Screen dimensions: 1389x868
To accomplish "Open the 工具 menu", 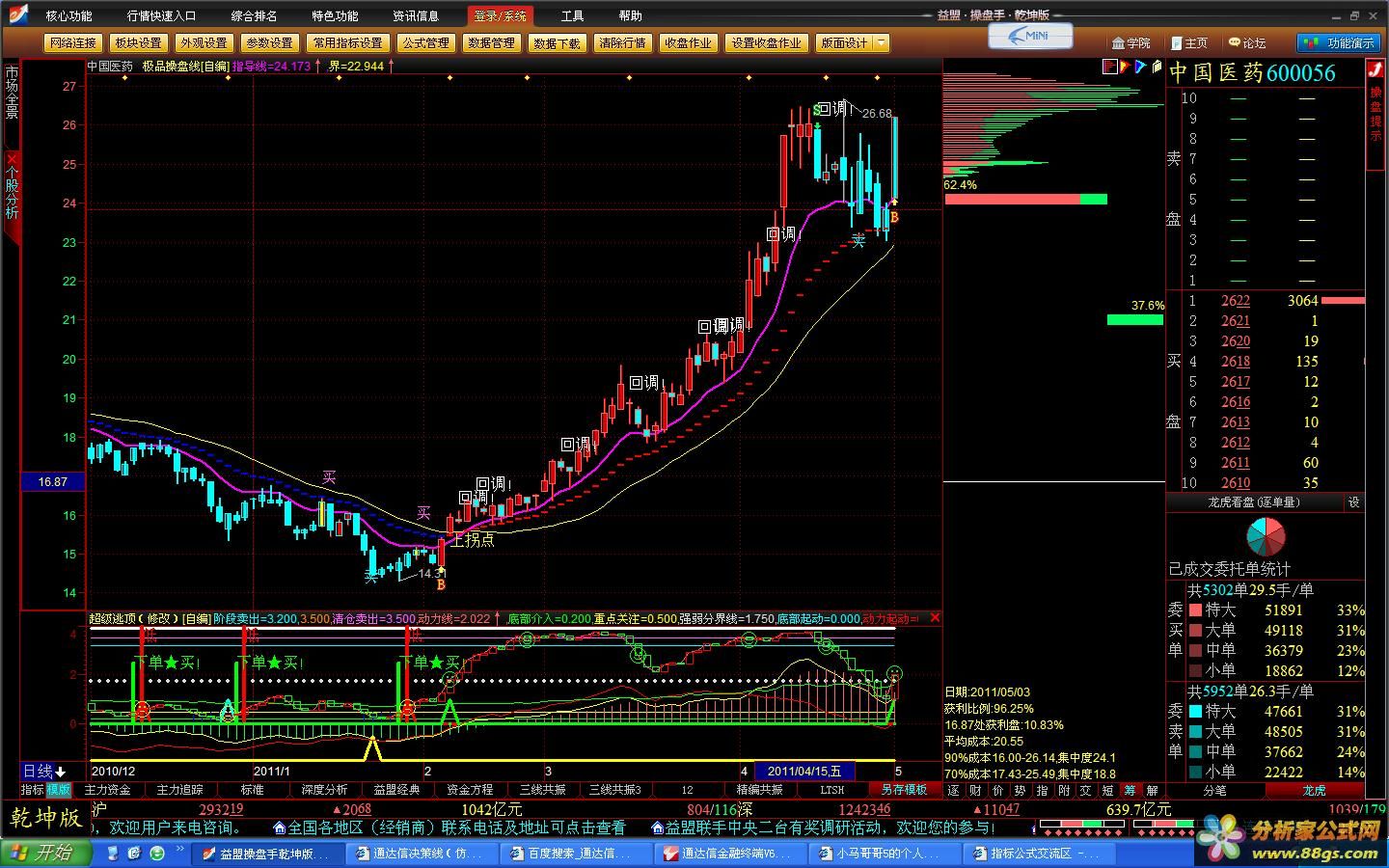I will pos(572,15).
